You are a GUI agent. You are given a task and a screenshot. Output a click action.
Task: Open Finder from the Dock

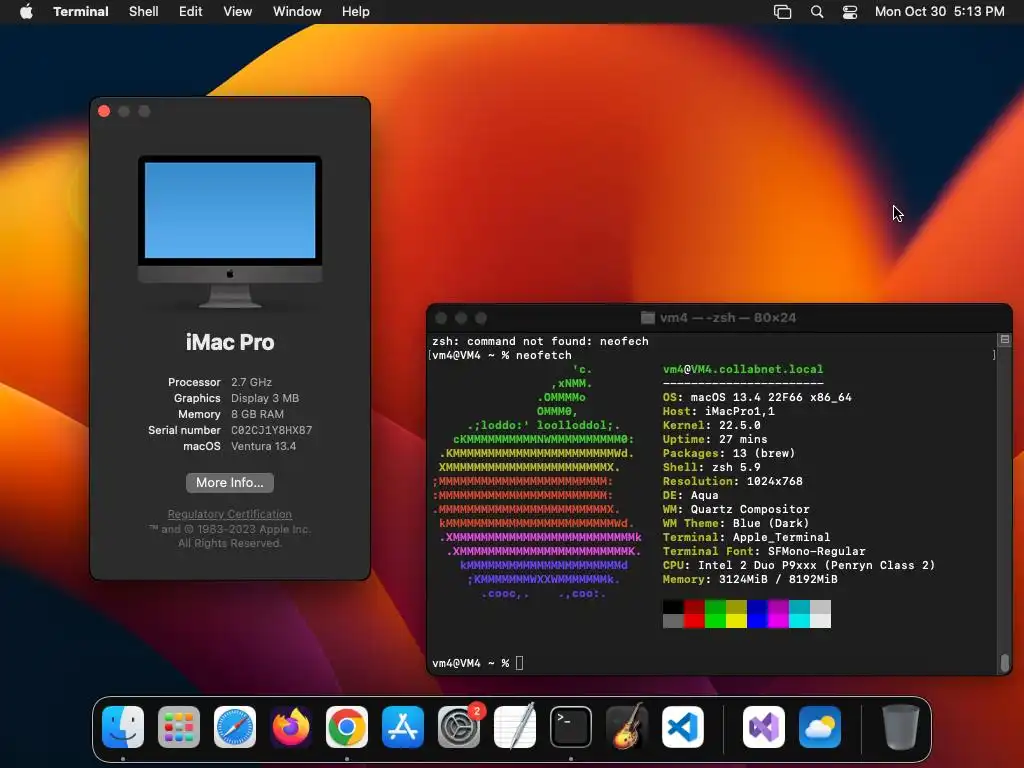pos(123,727)
